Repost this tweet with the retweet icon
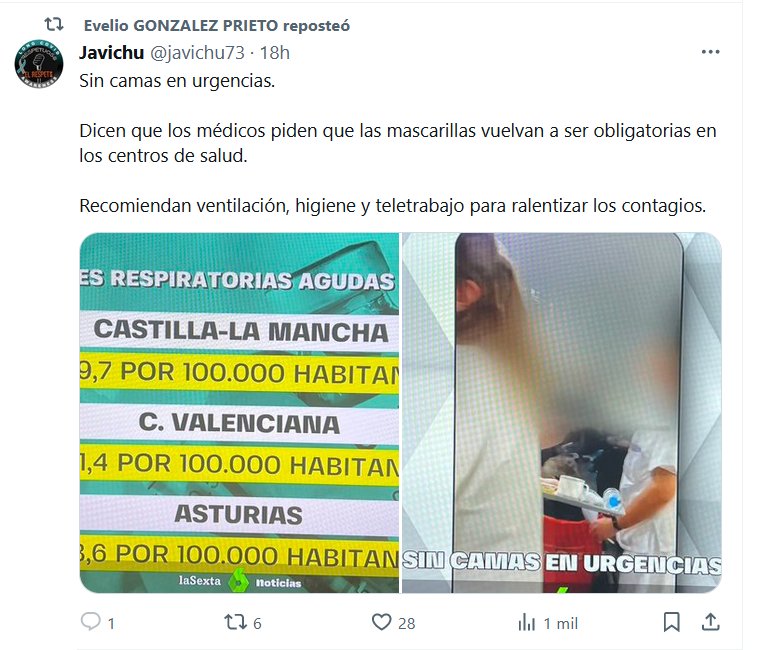 click(x=236, y=622)
